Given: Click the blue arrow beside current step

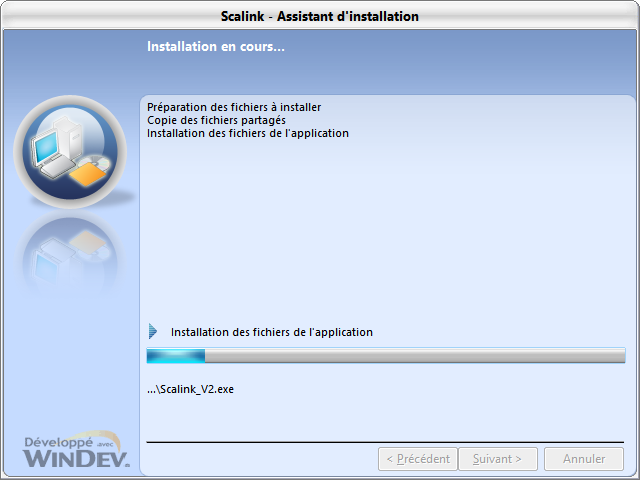Looking at the screenshot, I should coord(153,332).
